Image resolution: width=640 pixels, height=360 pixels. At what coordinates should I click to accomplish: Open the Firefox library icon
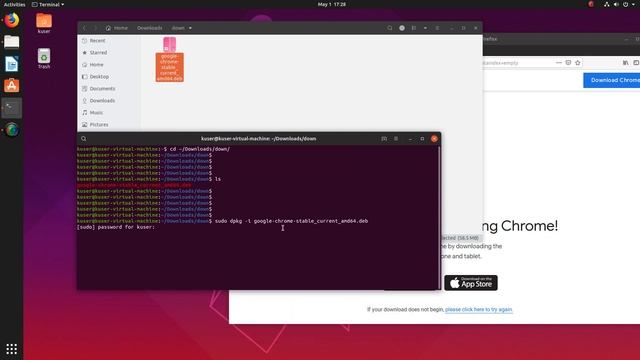pos(626,63)
